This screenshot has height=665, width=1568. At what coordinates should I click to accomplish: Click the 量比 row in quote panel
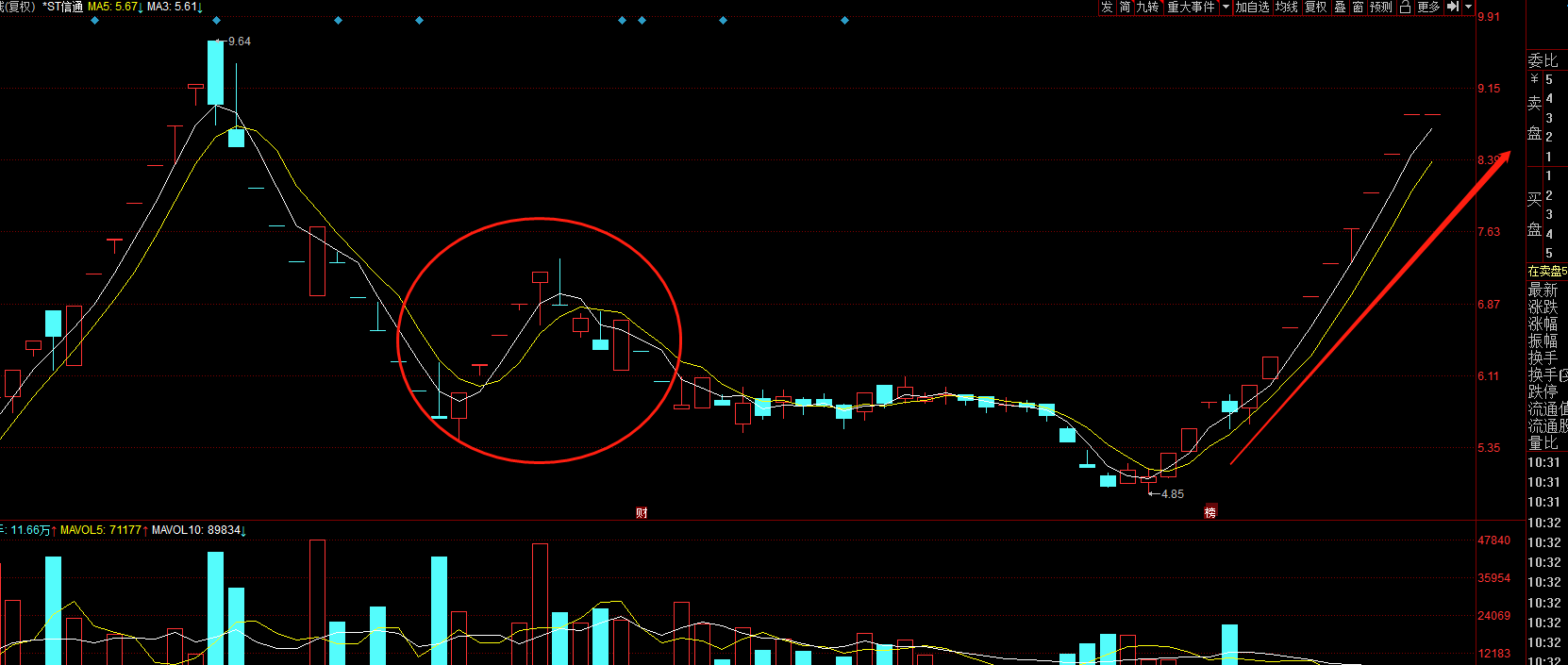click(x=1543, y=442)
